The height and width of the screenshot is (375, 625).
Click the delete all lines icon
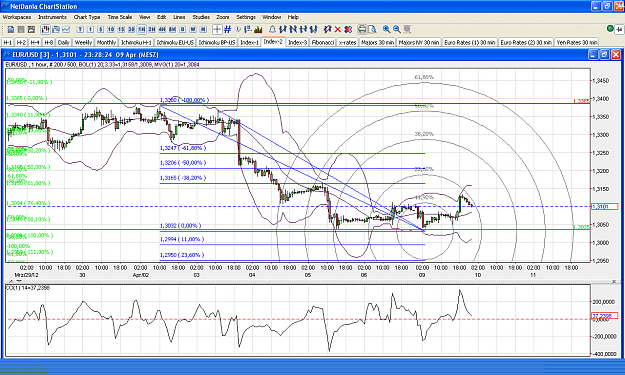pyautogui.click(x=348, y=29)
